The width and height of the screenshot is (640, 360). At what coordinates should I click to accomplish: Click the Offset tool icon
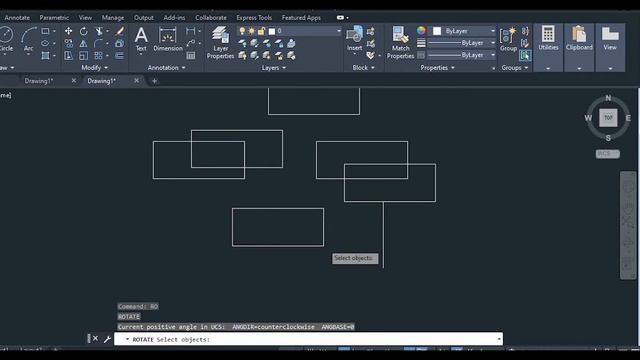(120, 56)
